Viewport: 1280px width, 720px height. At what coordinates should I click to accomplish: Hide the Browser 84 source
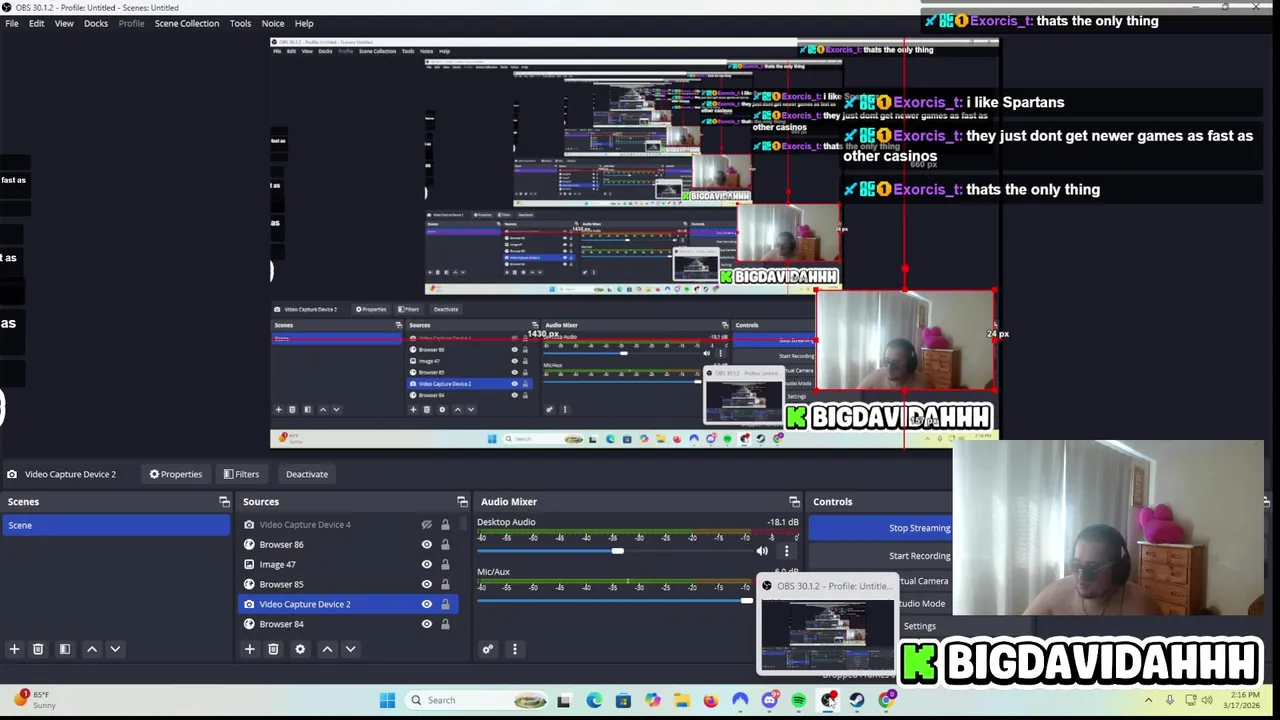click(427, 624)
